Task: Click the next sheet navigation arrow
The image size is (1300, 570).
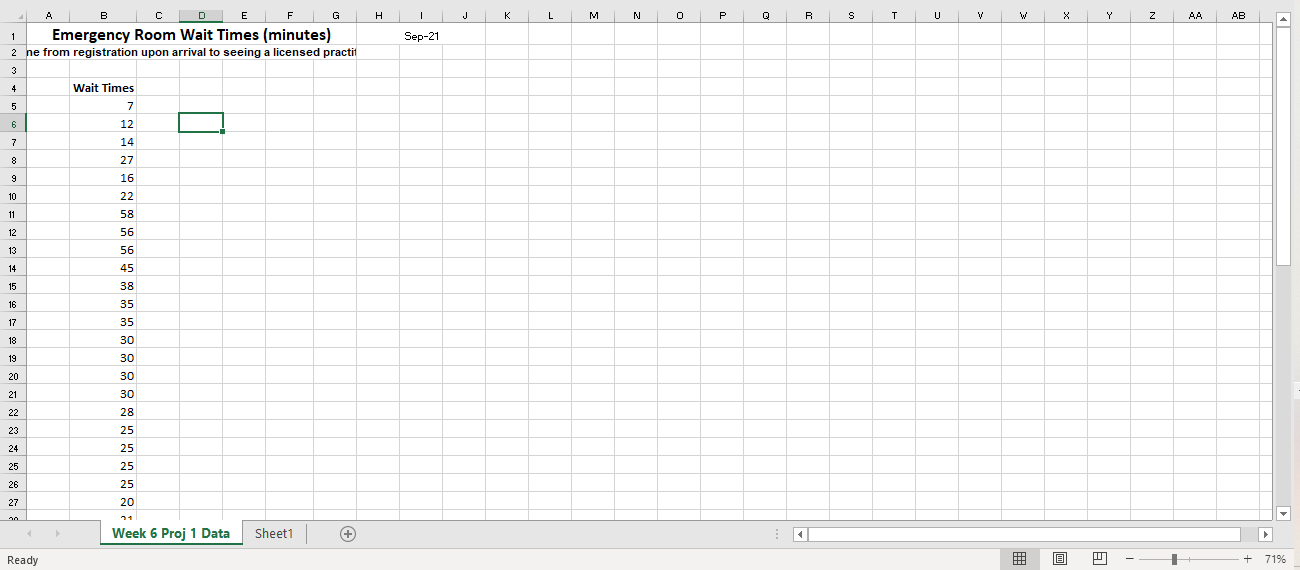Action: pyautogui.click(x=57, y=534)
